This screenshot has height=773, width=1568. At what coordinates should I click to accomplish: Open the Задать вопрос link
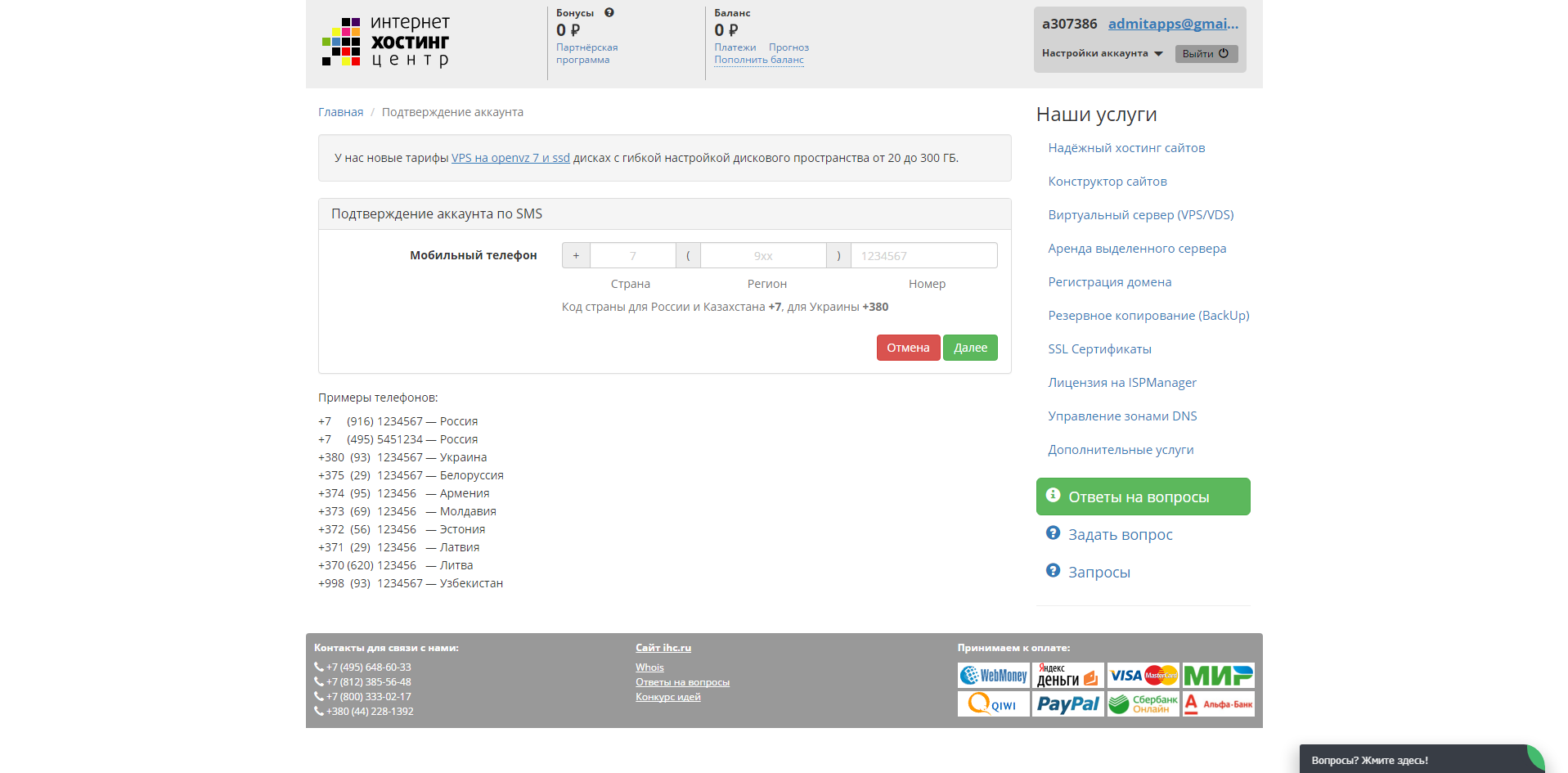[1120, 535]
